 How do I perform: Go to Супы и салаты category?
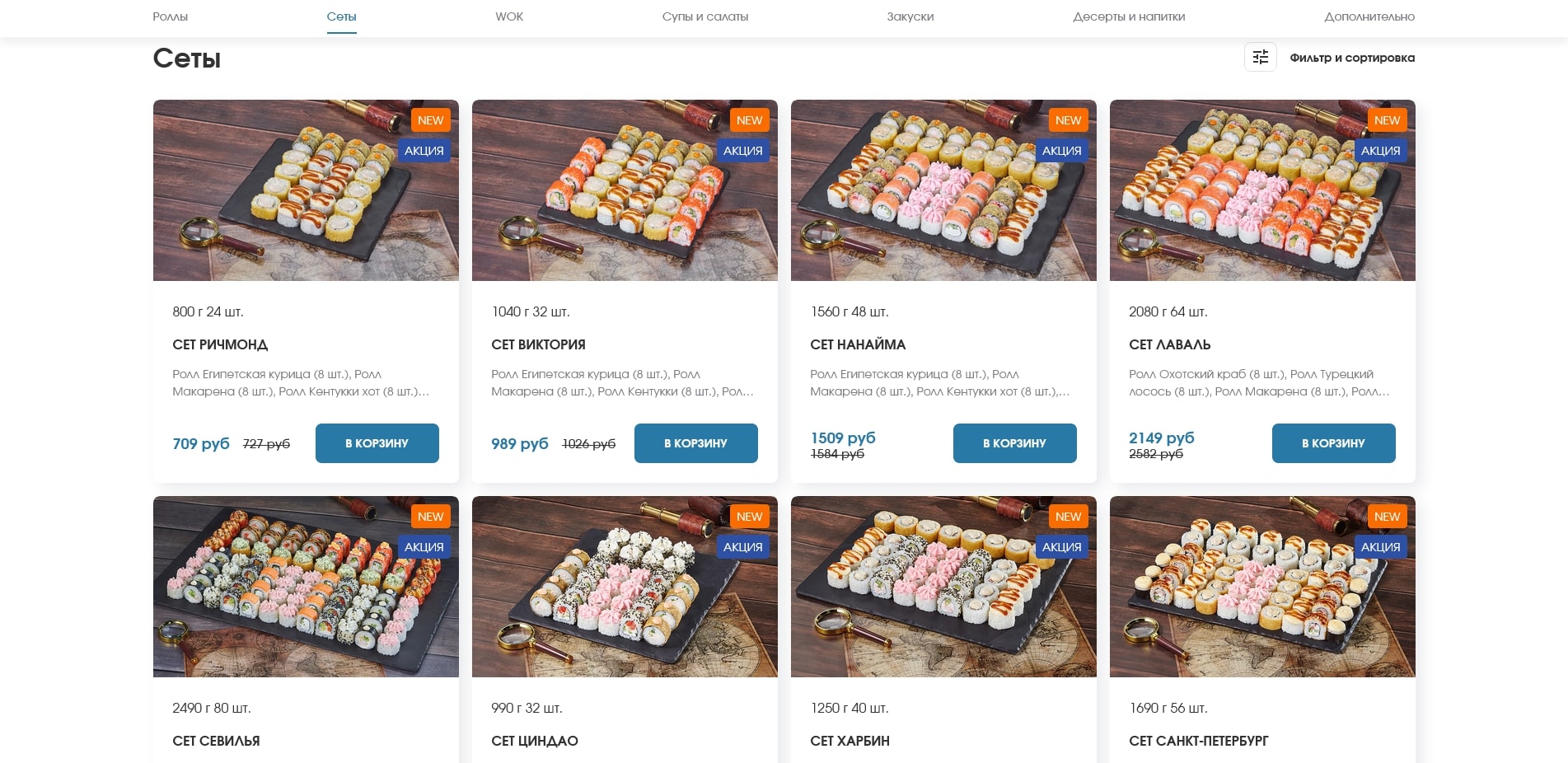coord(705,16)
